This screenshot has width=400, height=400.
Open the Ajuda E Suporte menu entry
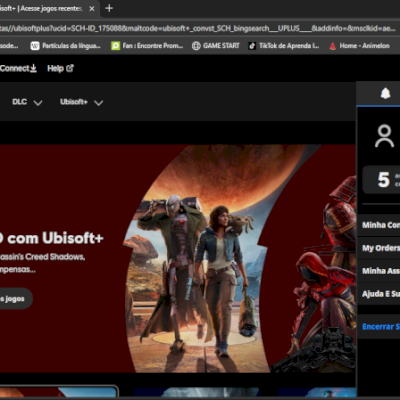click(379, 294)
